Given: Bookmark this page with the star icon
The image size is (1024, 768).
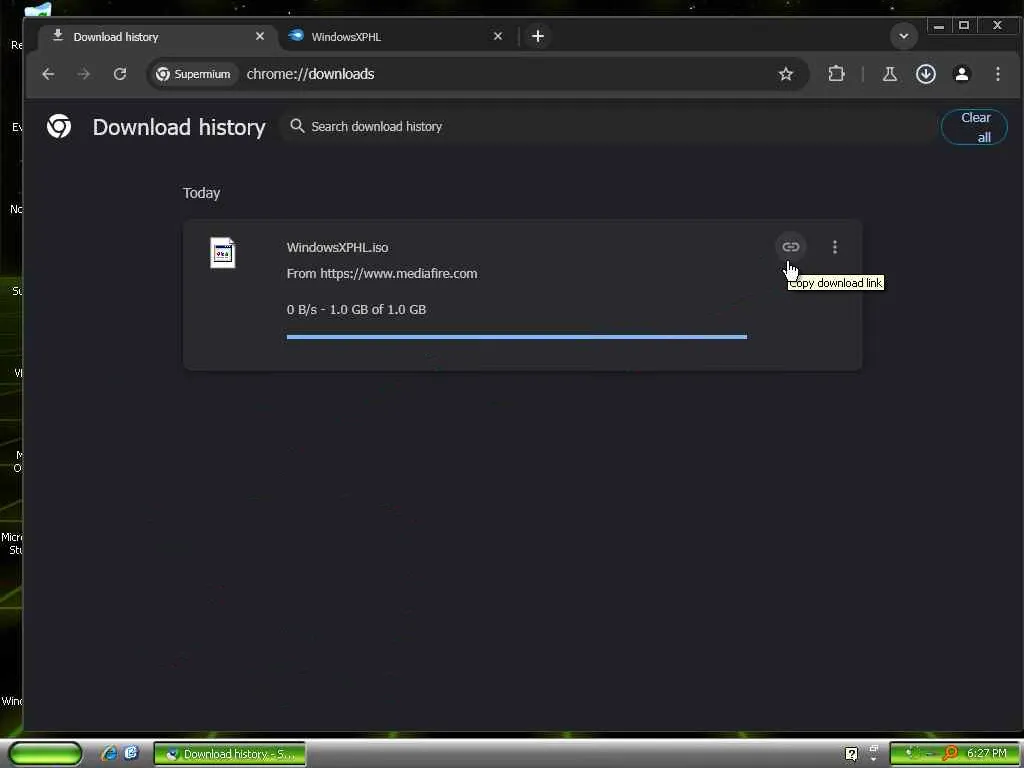Looking at the screenshot, I should click(x=786, y=74).
